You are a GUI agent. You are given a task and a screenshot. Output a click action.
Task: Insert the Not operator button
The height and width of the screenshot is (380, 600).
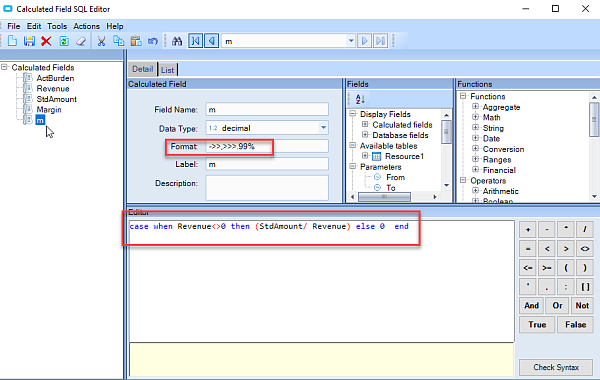pos(582,305)
